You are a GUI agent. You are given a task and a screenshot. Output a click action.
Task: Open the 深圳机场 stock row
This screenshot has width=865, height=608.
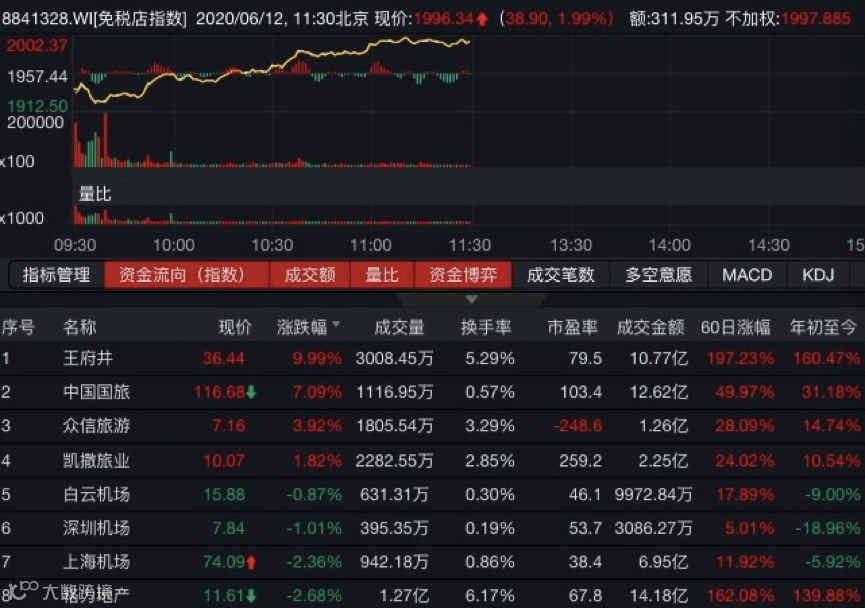click(432, 528)
